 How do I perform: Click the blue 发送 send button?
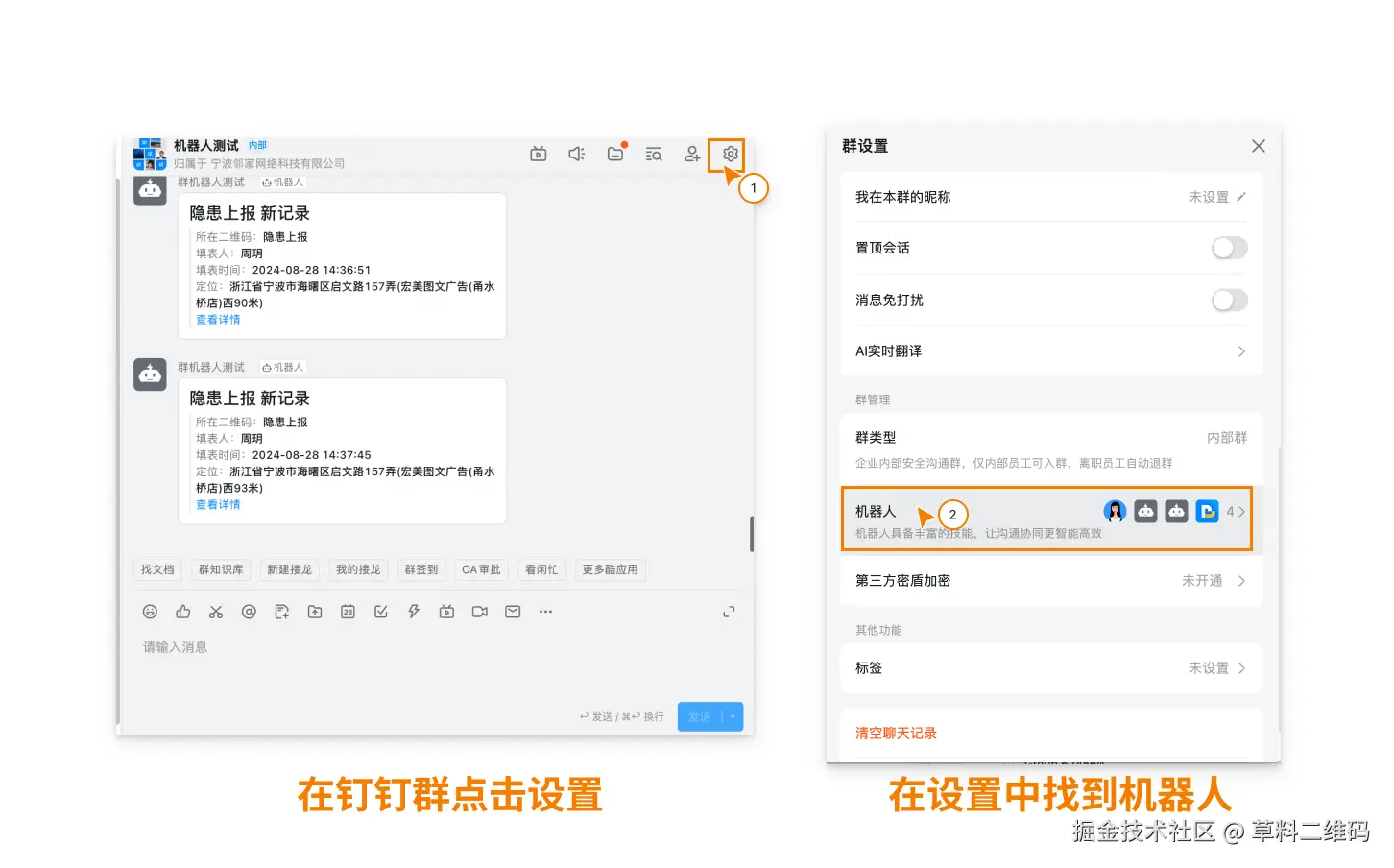point(700,717)
